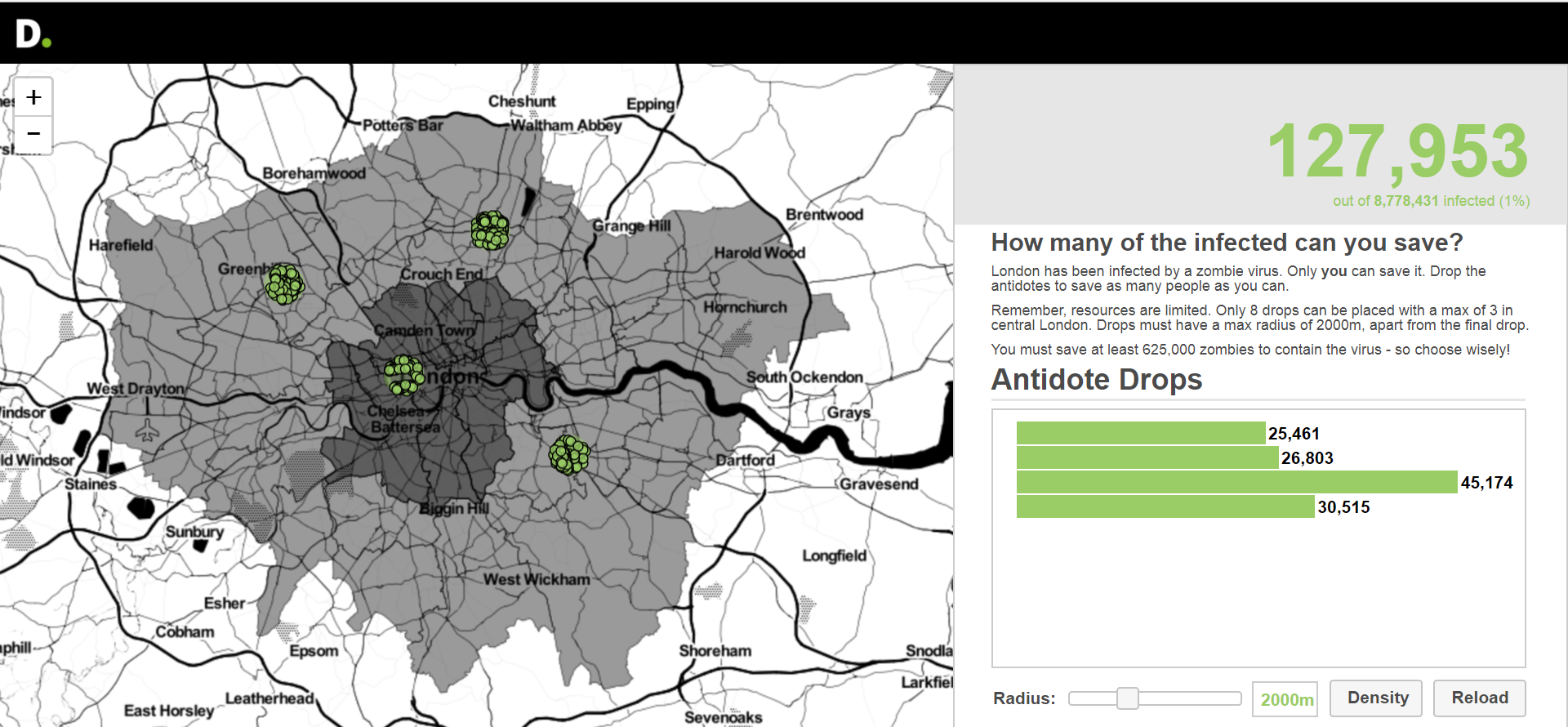Click East Horsley label on map

[169, 711]
